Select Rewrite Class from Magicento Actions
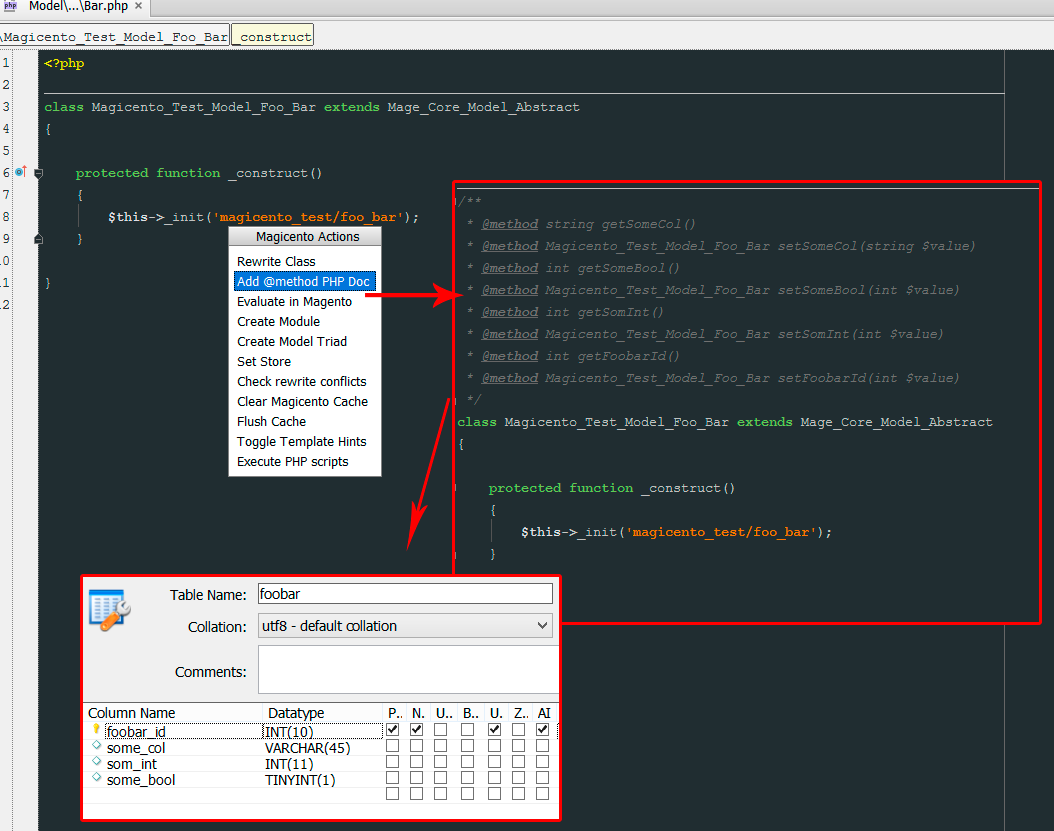 click(x=305, y=262)
